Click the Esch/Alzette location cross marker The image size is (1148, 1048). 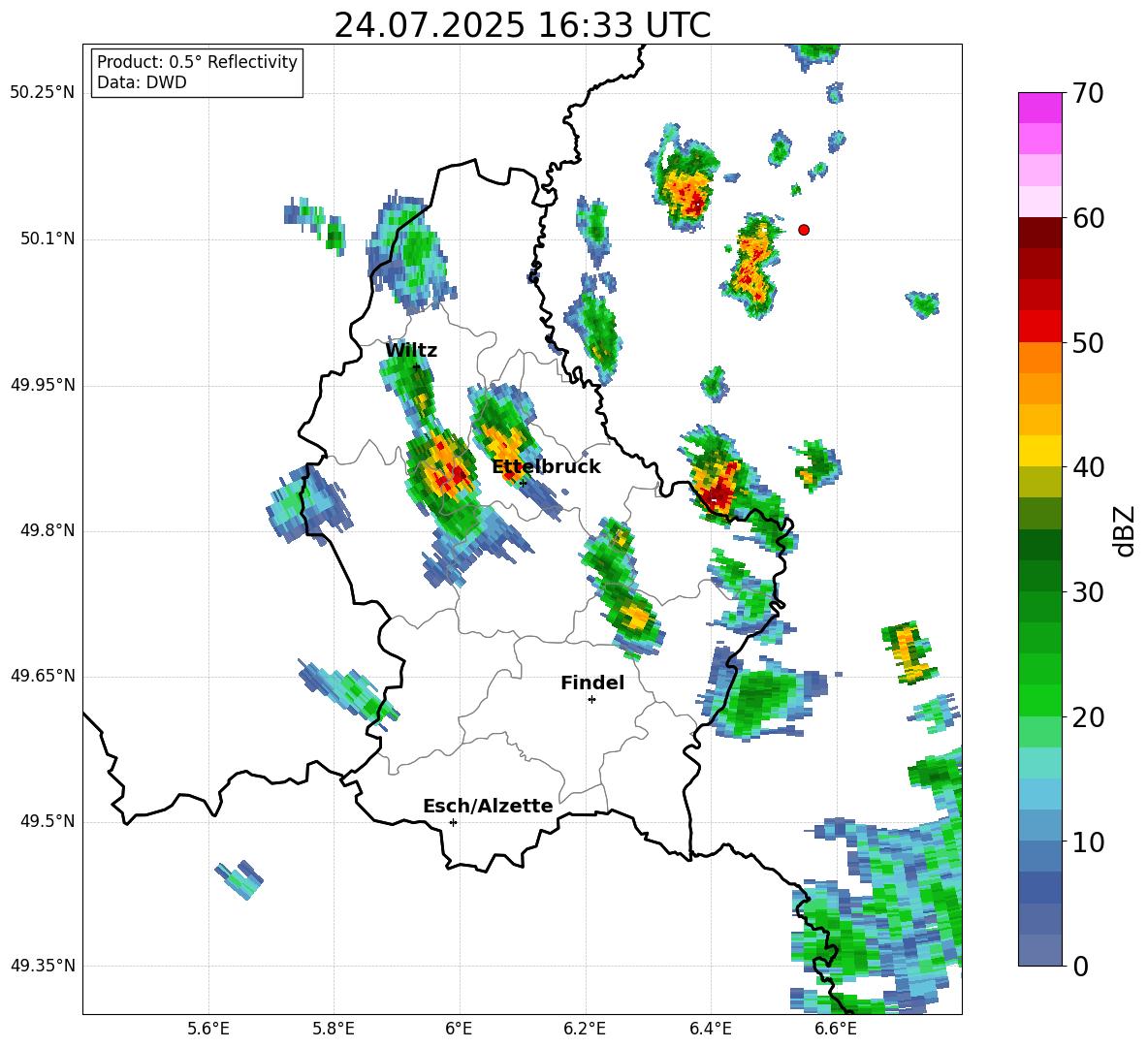[x=453, y=822]
